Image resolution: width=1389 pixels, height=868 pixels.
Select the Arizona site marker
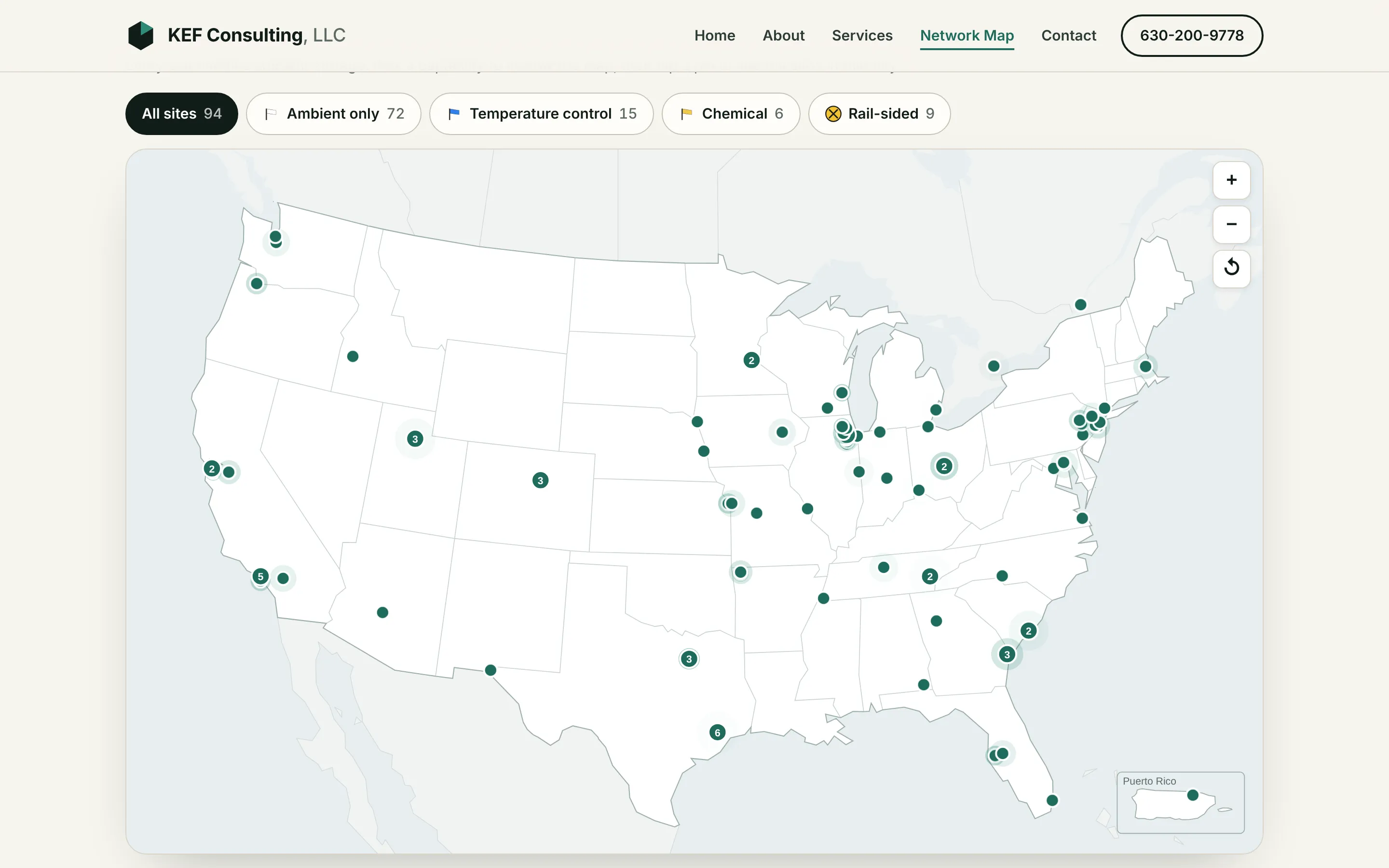click(x=382, y=612)
